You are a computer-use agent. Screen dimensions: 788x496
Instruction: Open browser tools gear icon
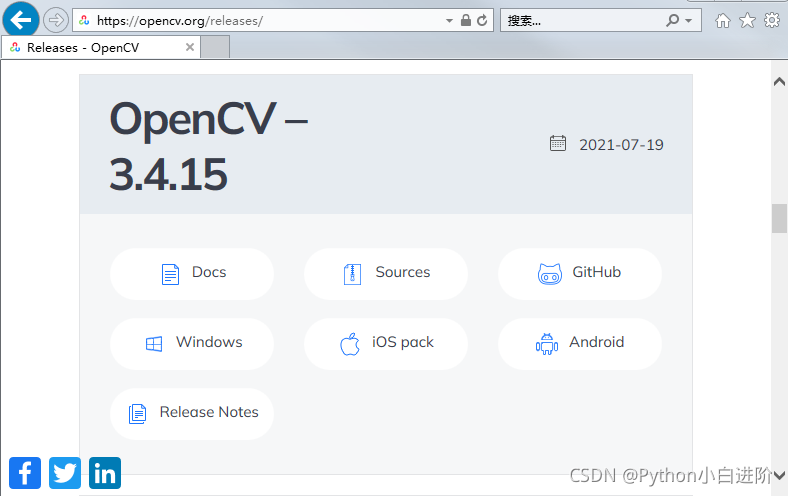[x=772, y=20]
